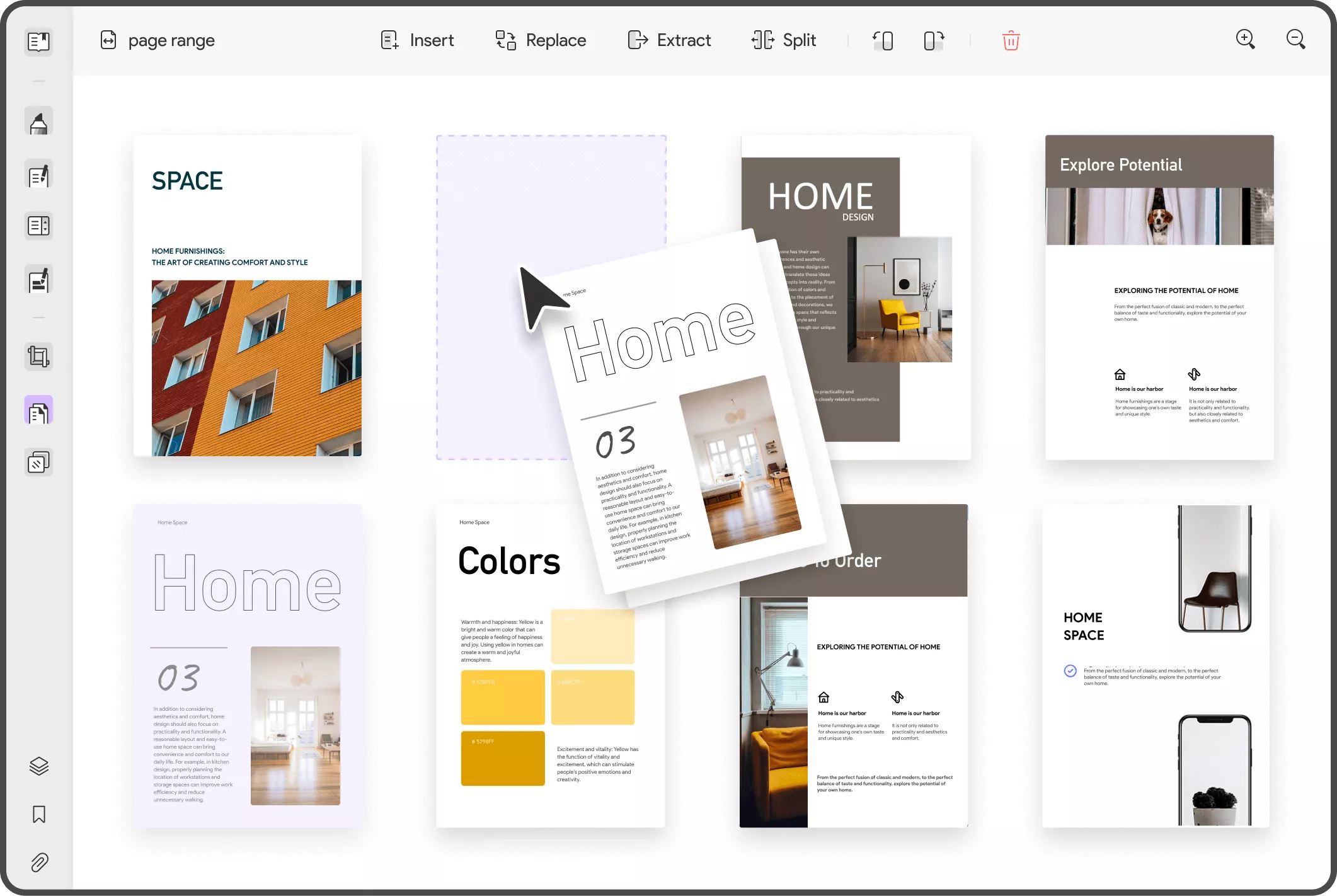Open the bookmarks panel
Viewport: 1337px width, 896px height.
(38, 814)
